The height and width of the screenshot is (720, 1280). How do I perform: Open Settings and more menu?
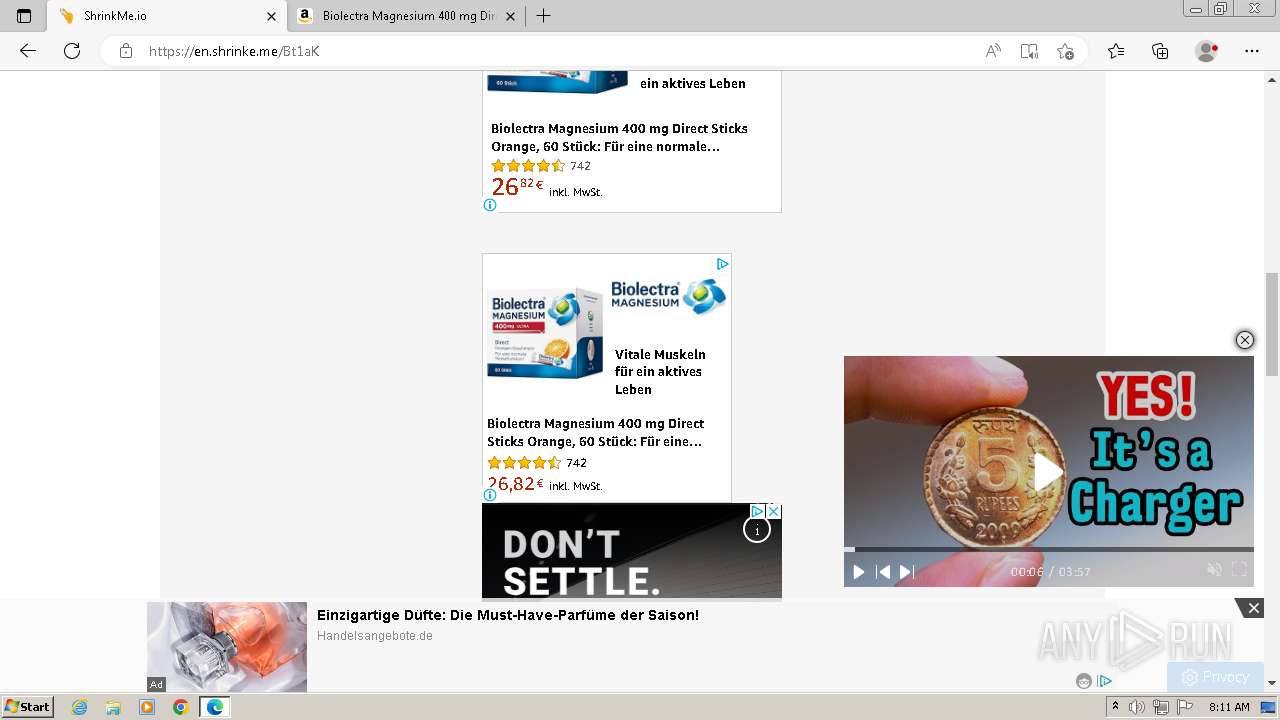tap(1252, 51)
